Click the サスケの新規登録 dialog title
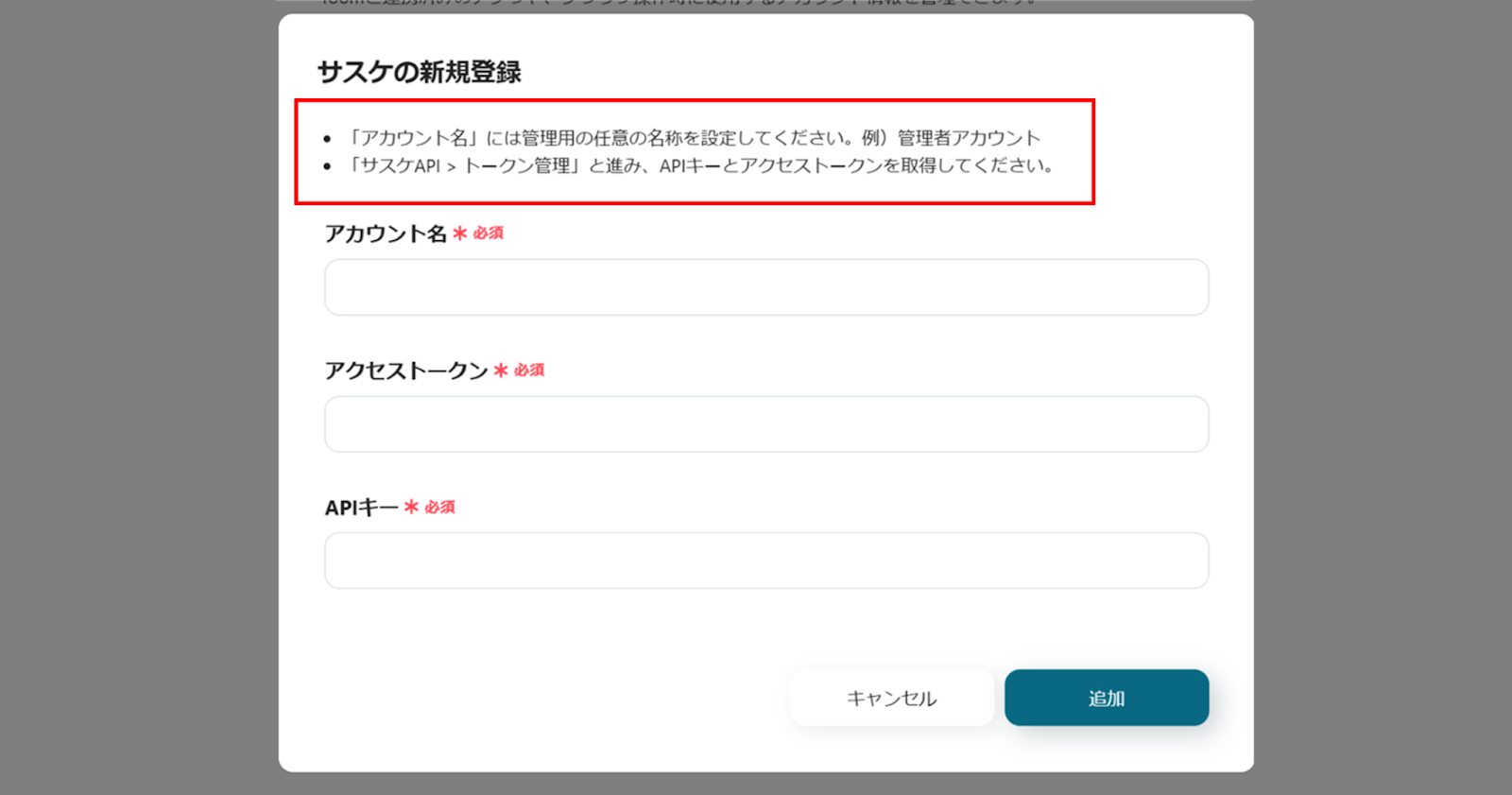The image size is (1512, 795). click(x=420, y=72)
